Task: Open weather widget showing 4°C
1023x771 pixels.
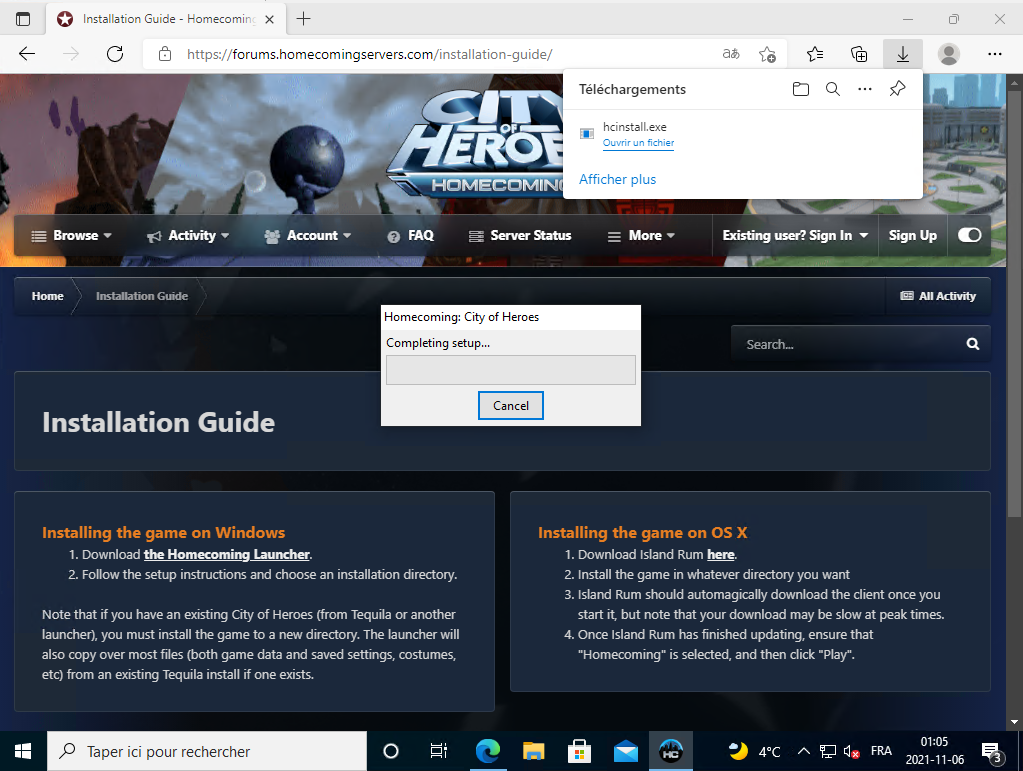Action: 754,751
